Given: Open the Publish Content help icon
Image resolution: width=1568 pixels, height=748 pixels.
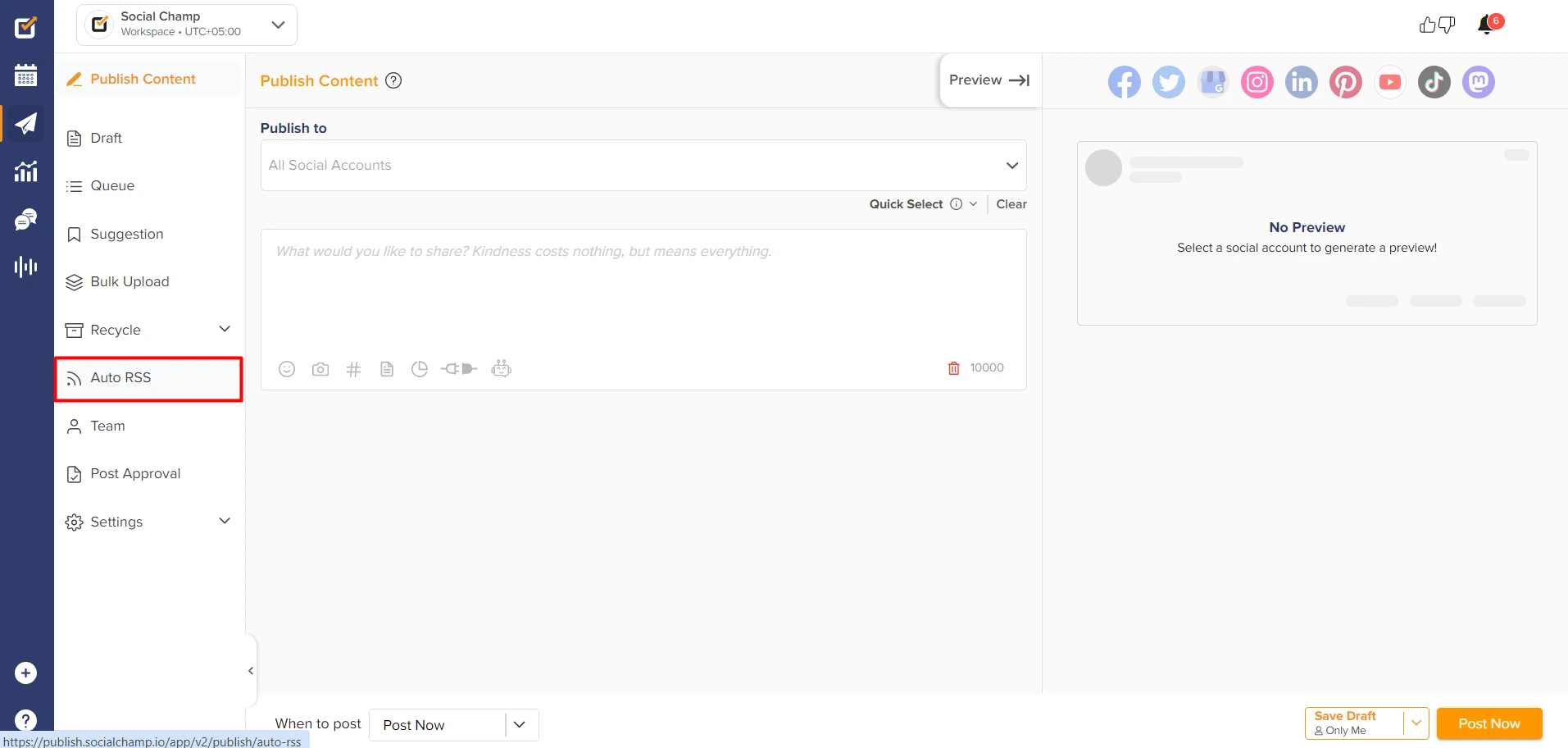Looking at the screenshot, I should click(393, 80).
